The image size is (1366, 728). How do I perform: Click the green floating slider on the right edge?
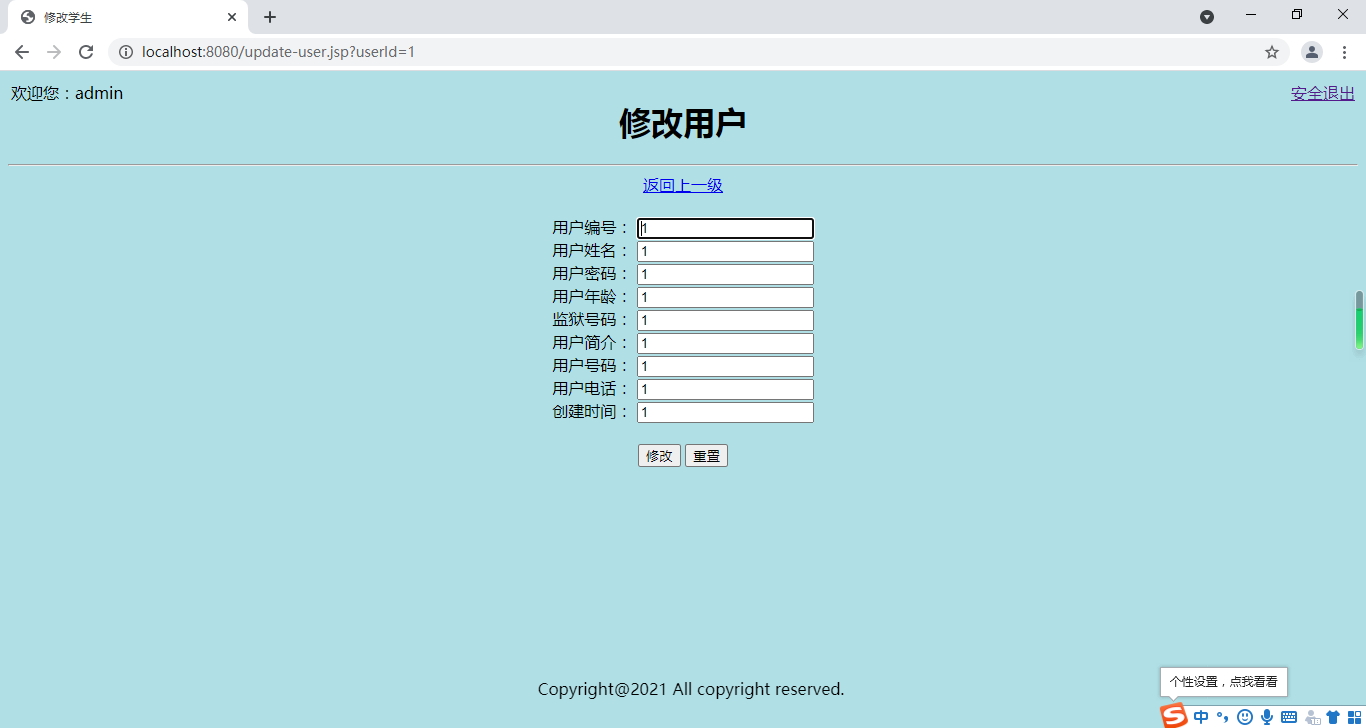[1359, 320]
